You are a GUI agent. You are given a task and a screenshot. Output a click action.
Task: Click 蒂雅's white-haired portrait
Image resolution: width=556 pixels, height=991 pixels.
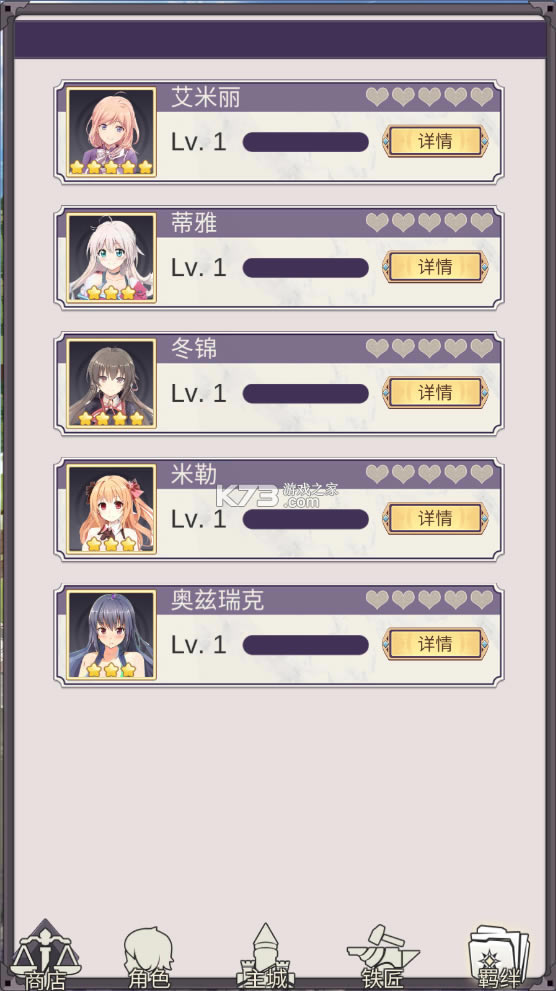point(111,258)
